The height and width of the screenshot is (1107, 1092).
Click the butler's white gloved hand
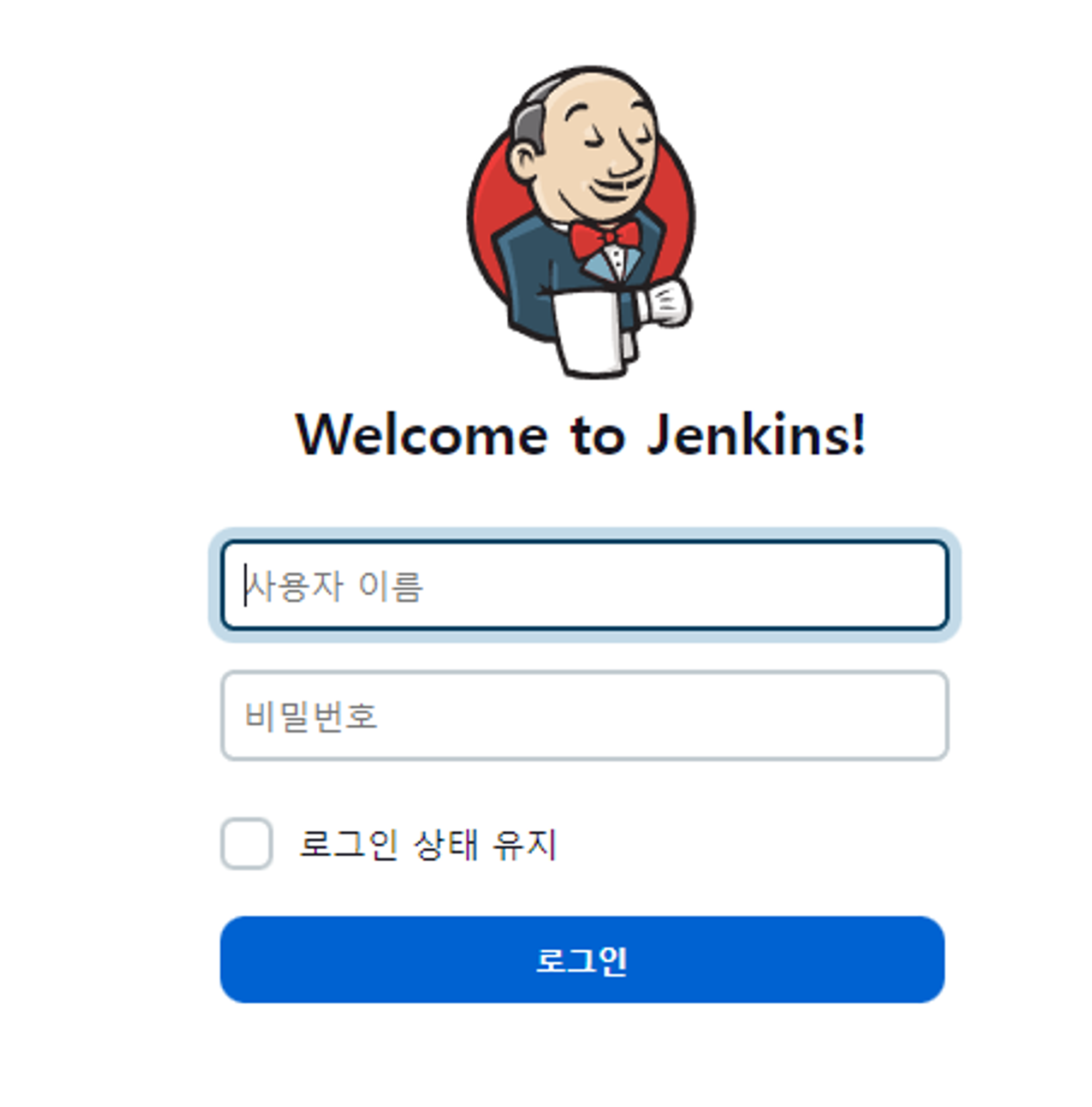[666, 302]
